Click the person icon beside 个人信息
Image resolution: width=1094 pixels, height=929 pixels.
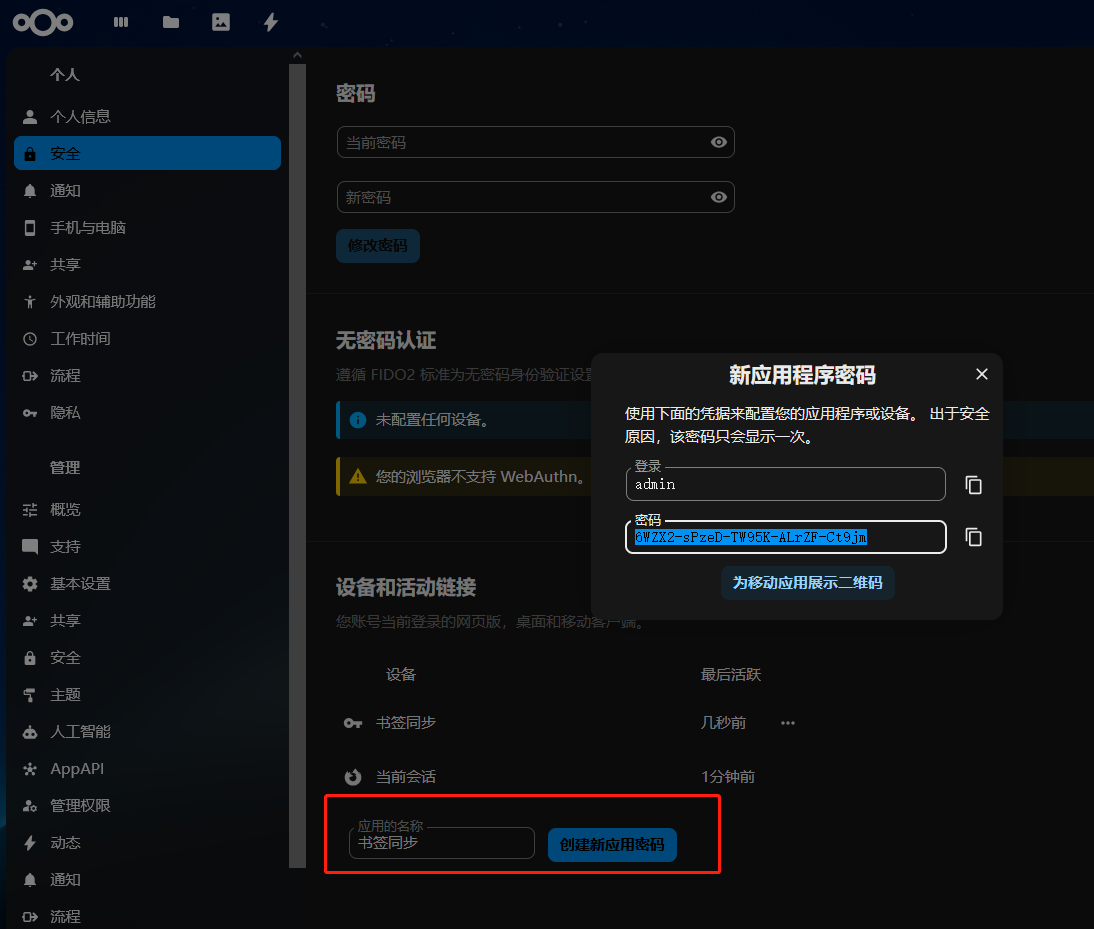pos(30,116)
